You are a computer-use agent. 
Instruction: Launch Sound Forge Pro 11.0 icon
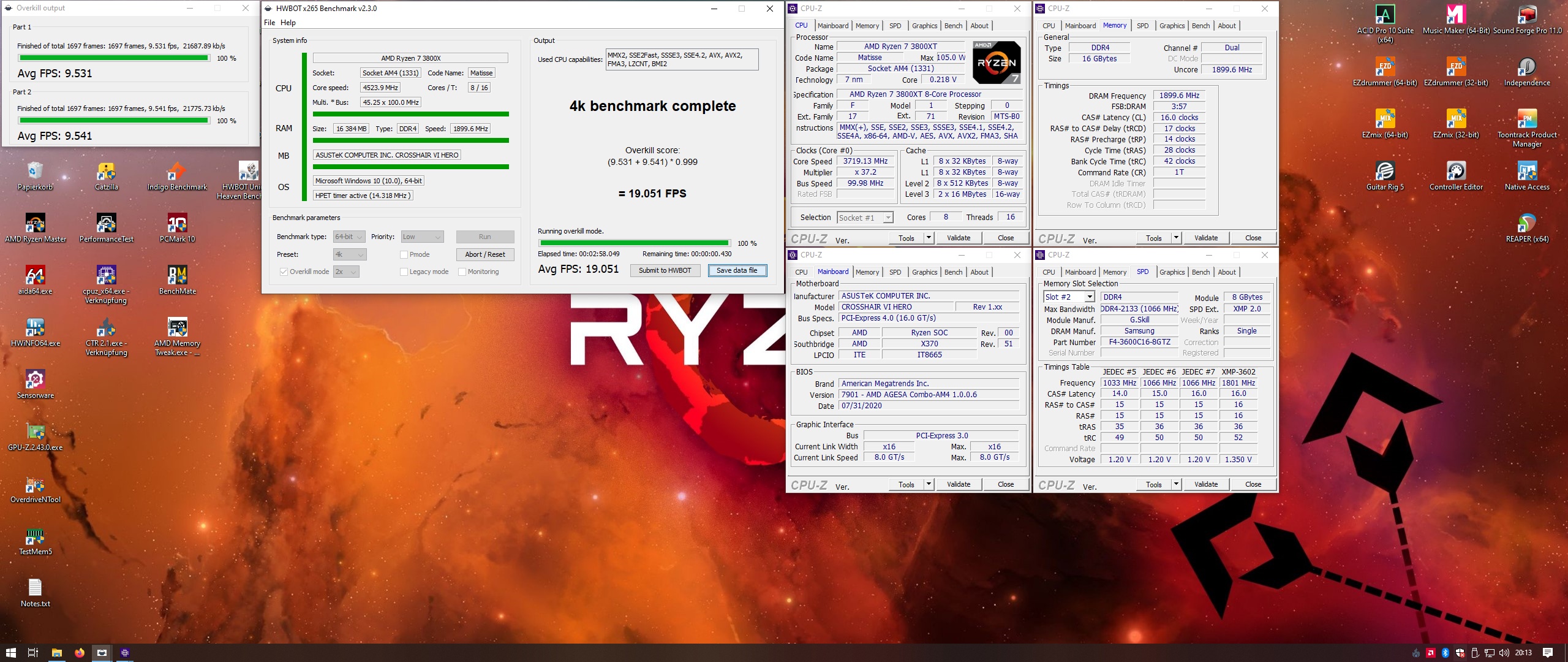tap(1527, 20)
